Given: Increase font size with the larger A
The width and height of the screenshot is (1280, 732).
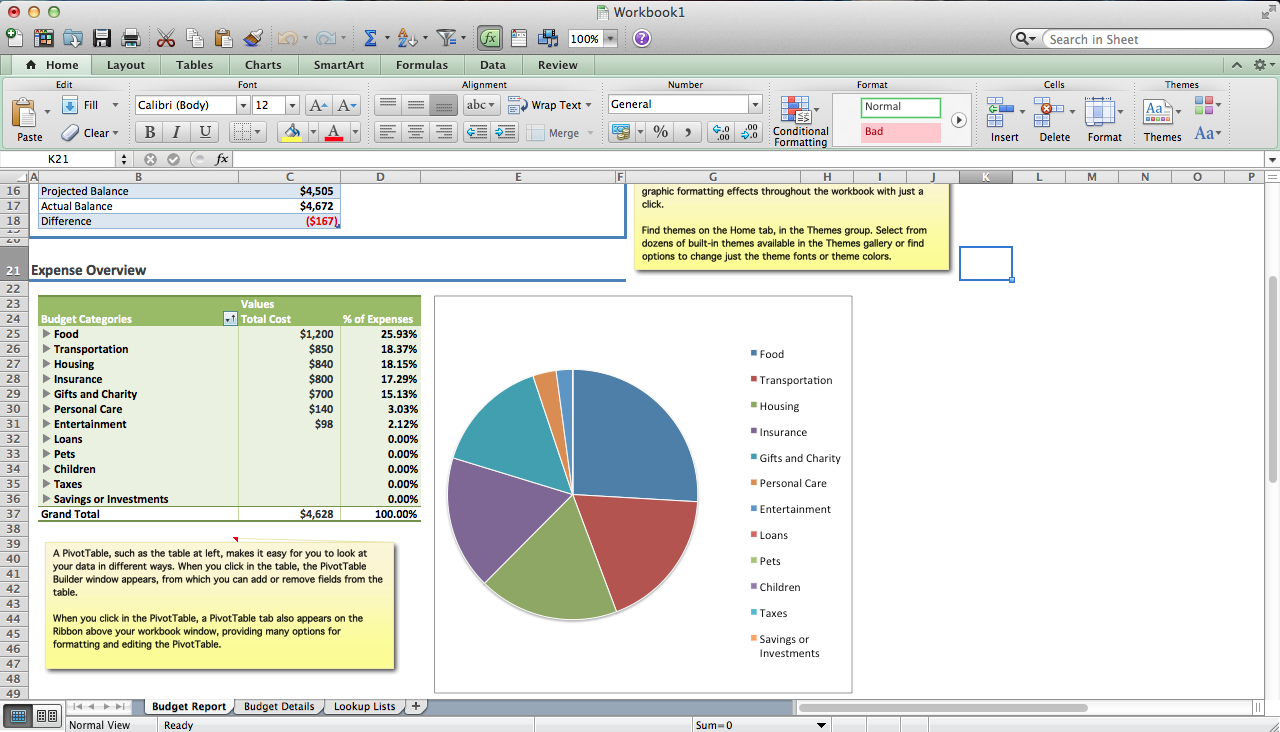Looking at the screenshot, I should coord(318,105).
